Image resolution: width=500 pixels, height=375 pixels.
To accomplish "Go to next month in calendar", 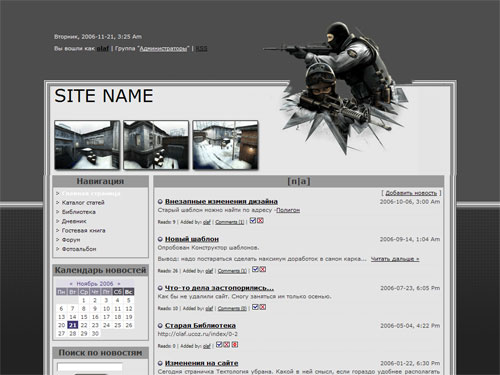I will (x=119, y=284).
